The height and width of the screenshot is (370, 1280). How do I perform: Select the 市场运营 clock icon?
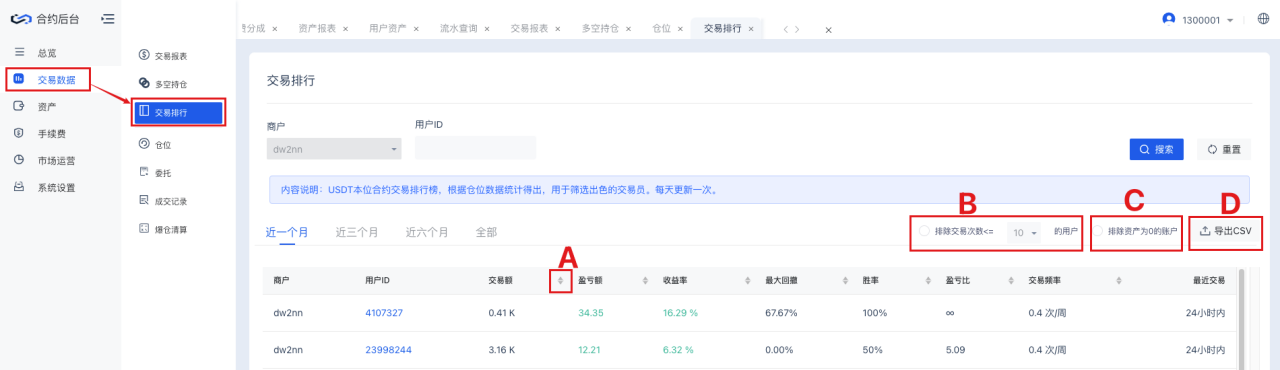coord(19,159)
